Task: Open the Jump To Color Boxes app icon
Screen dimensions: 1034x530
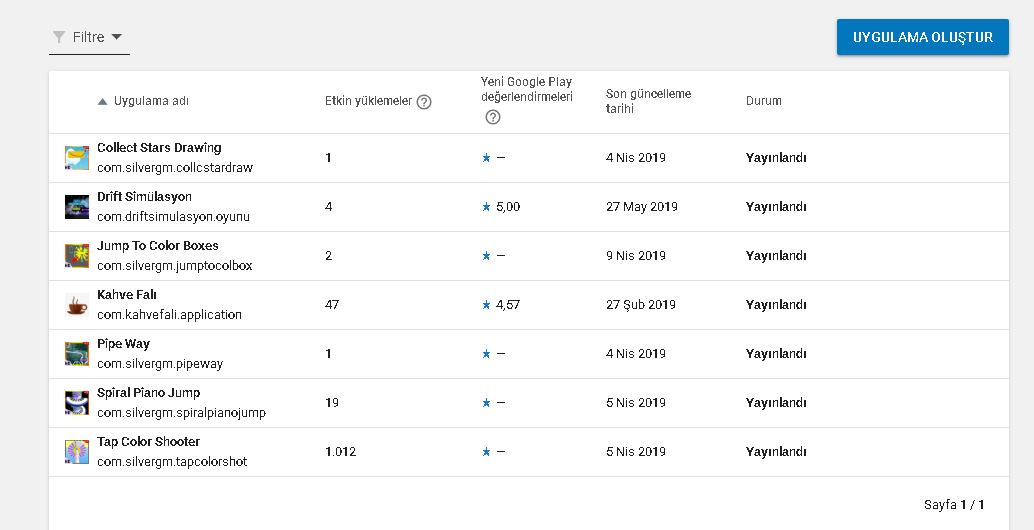Action: coord(76,256)
